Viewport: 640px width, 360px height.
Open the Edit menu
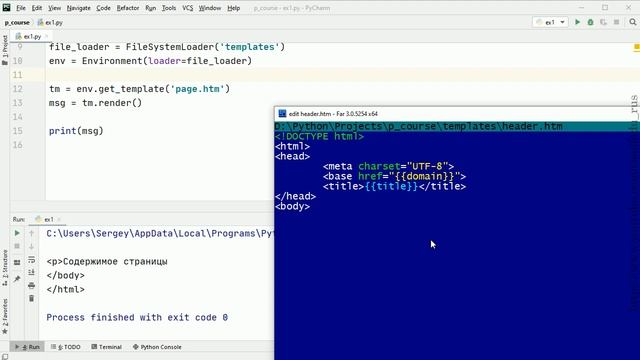(37, 8)
